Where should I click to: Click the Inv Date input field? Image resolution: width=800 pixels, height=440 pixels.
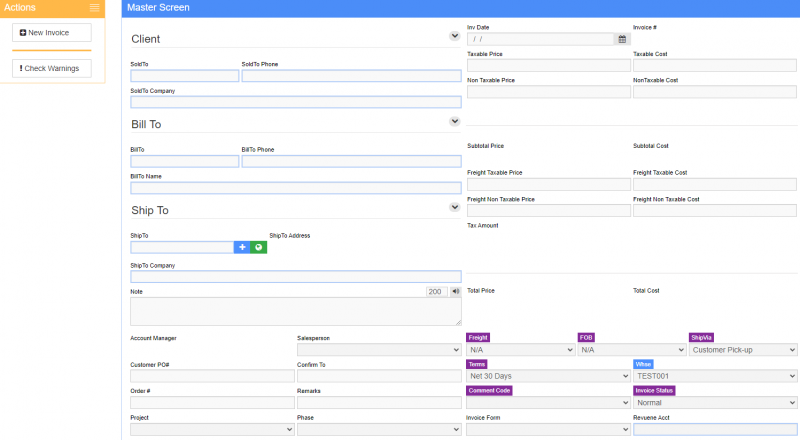point(540,39)
